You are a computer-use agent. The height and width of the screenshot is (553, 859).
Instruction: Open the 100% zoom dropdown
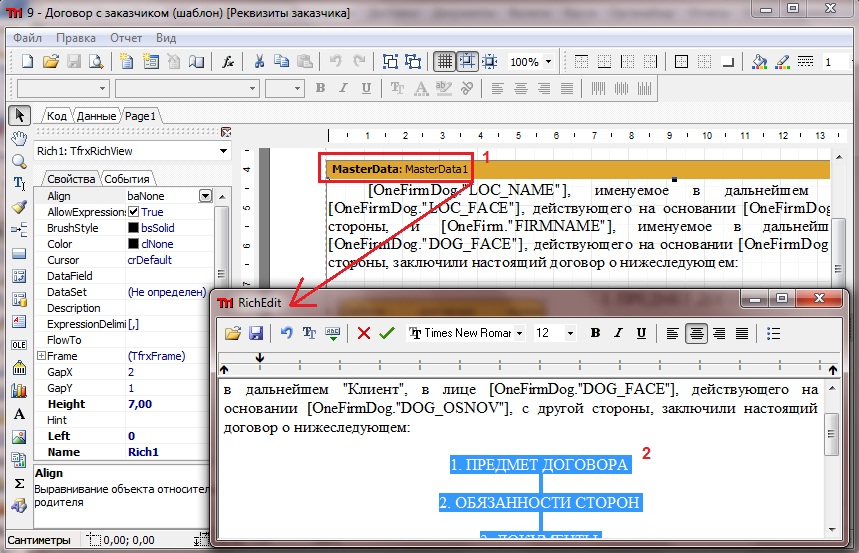(548, 61)
